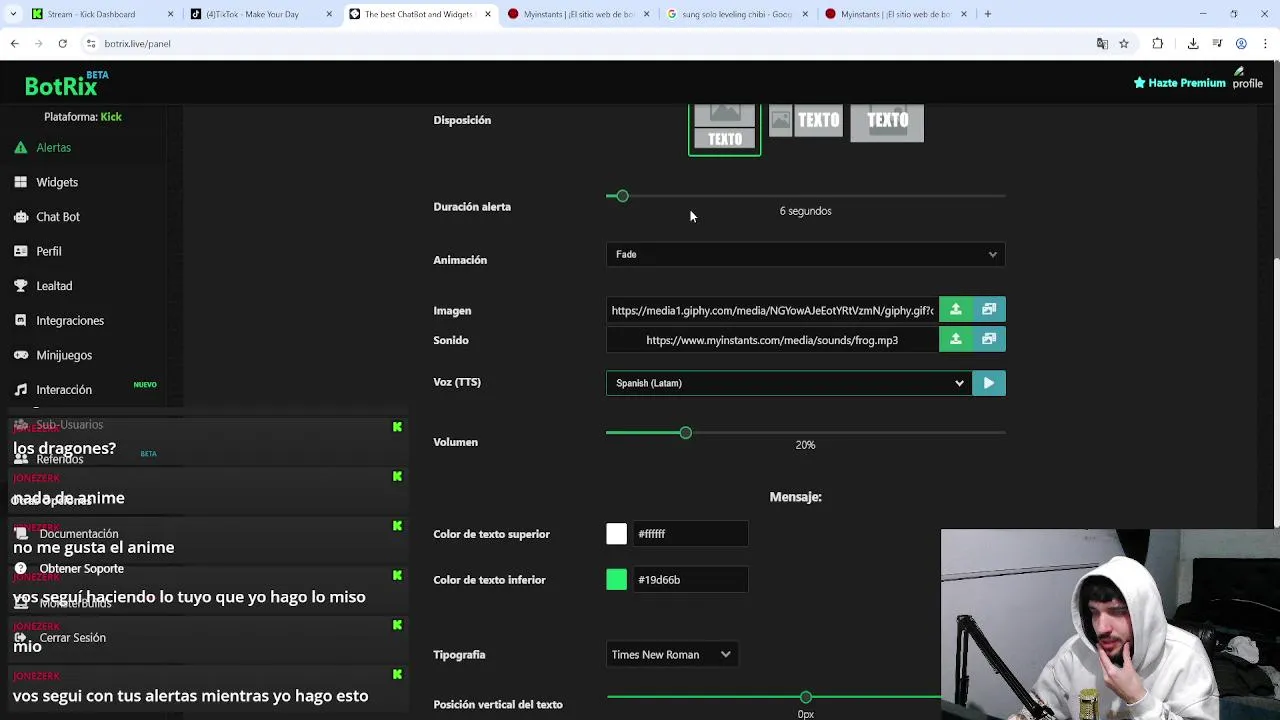Click the 6 segundos duration value
Screen dimensions: 1280x720
click(x=805, y=211)
